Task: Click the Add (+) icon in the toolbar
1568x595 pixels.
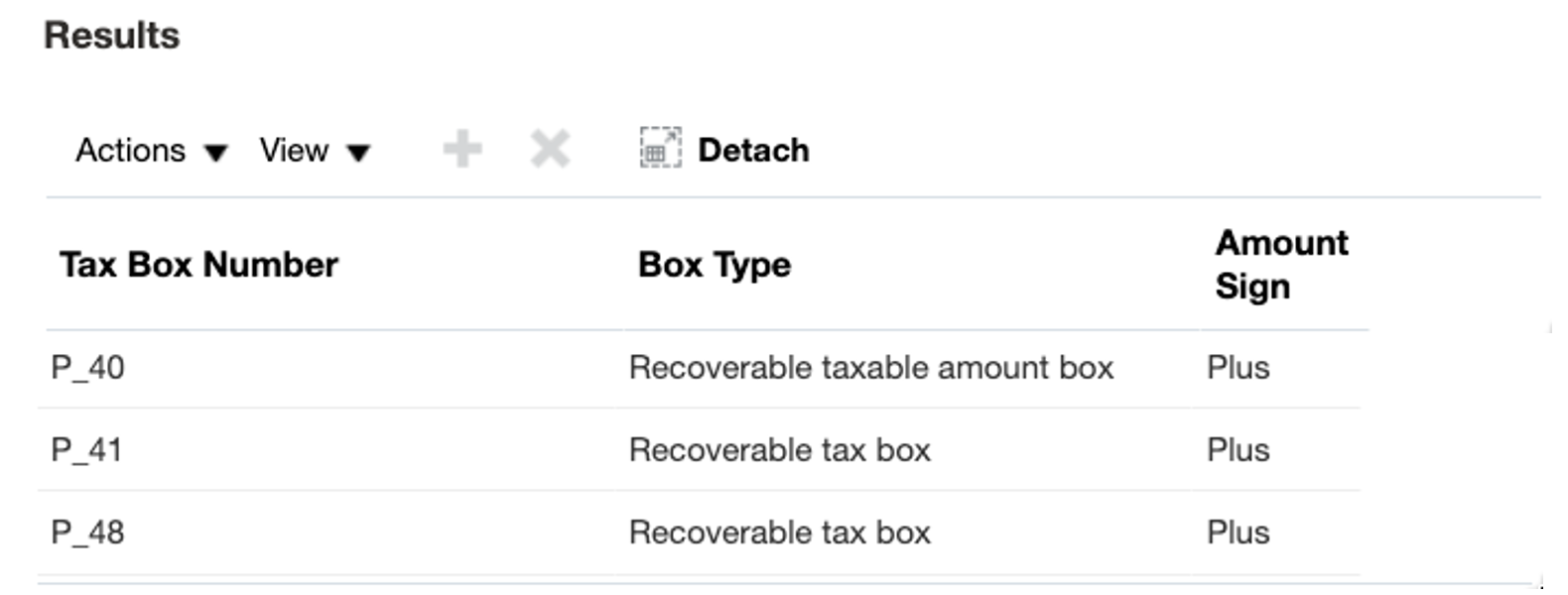Action: [462, 149]
